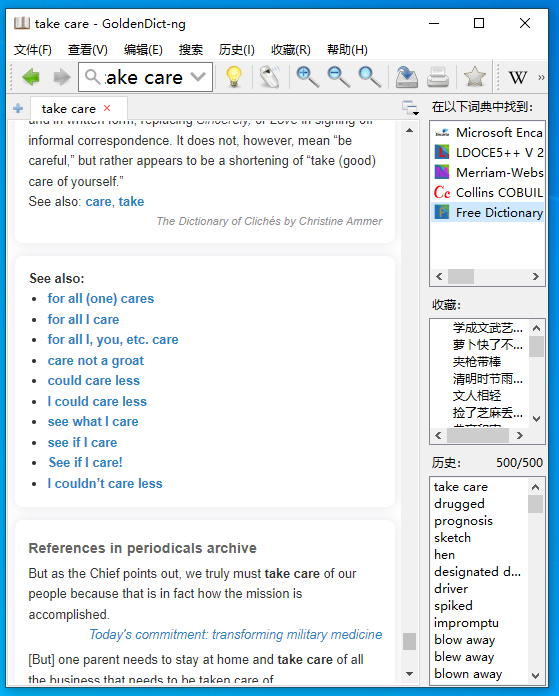
Task: Click the article vertical scrollbar thumb
Action: point(409,641)
